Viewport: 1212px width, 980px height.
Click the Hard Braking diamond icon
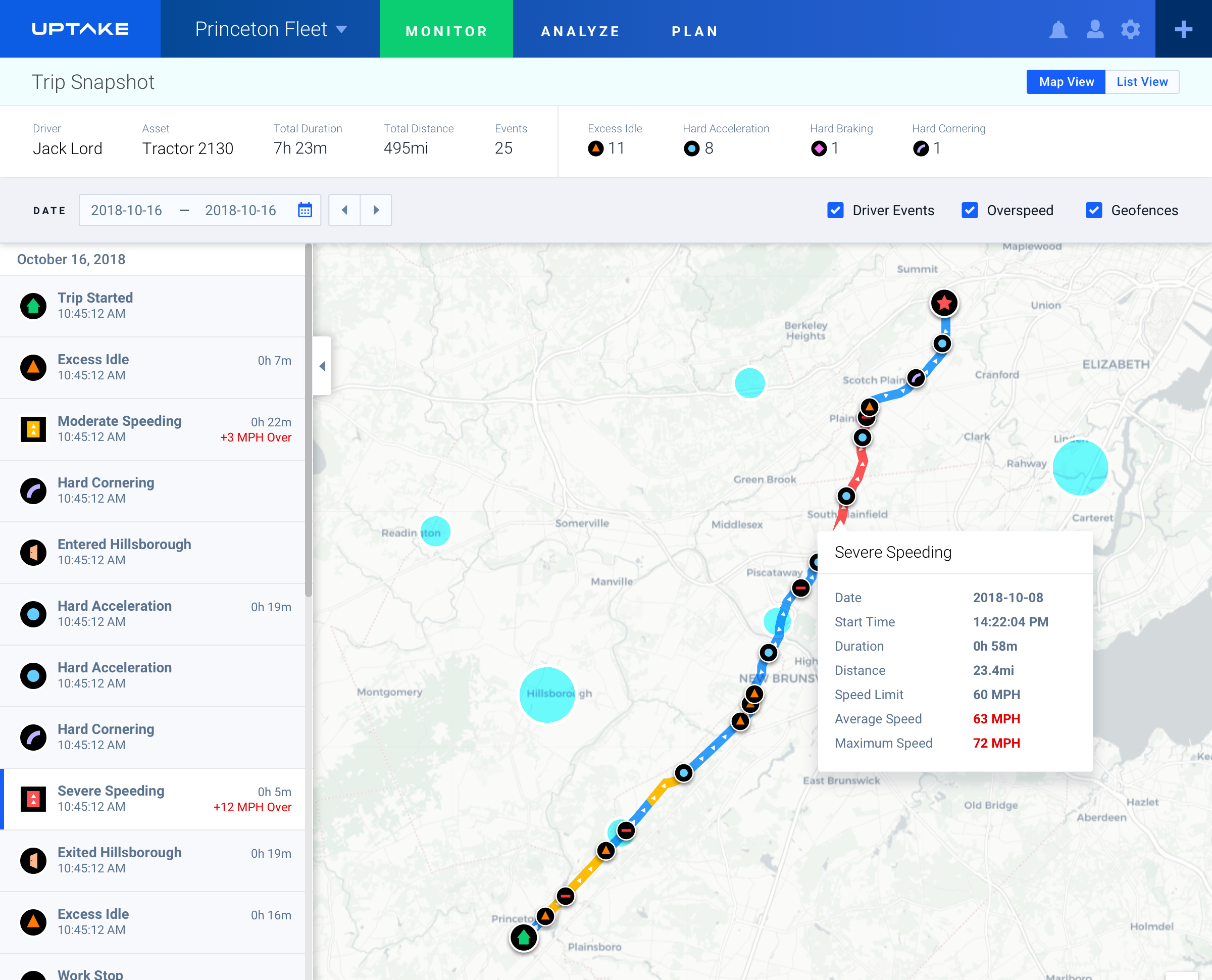click(818, 149)
